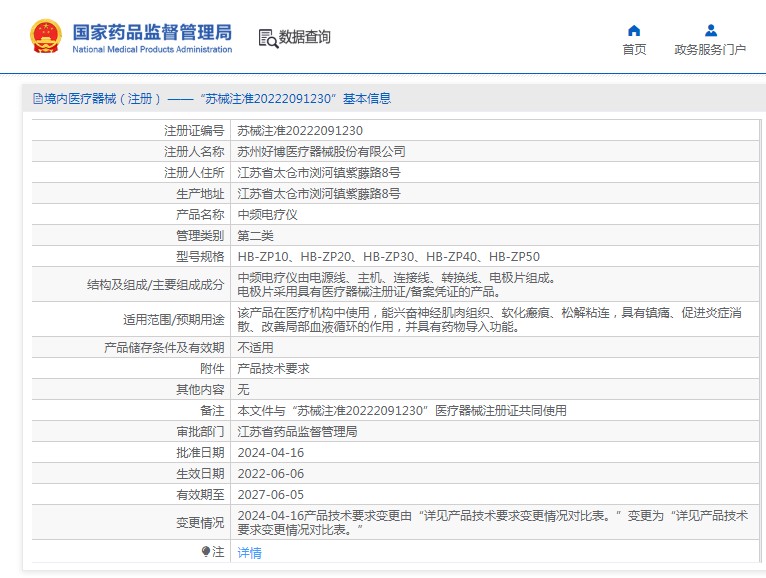The width and height of the screenshot is (766, 578).
Task: Click the lightbulb icon beside 注
Action: (x=206, y=552)
